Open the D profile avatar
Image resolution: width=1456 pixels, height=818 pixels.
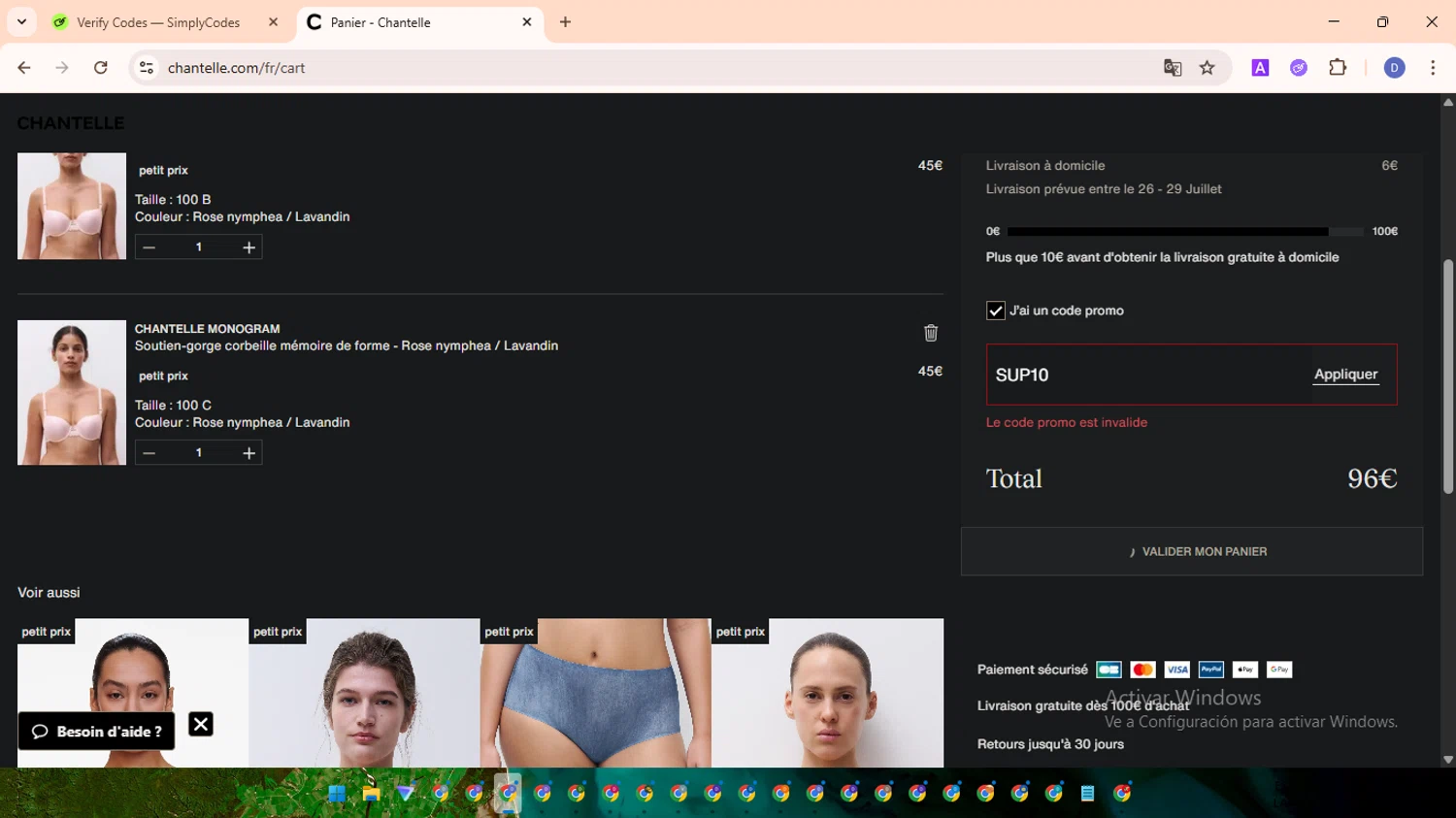(x=1394, y=68)
